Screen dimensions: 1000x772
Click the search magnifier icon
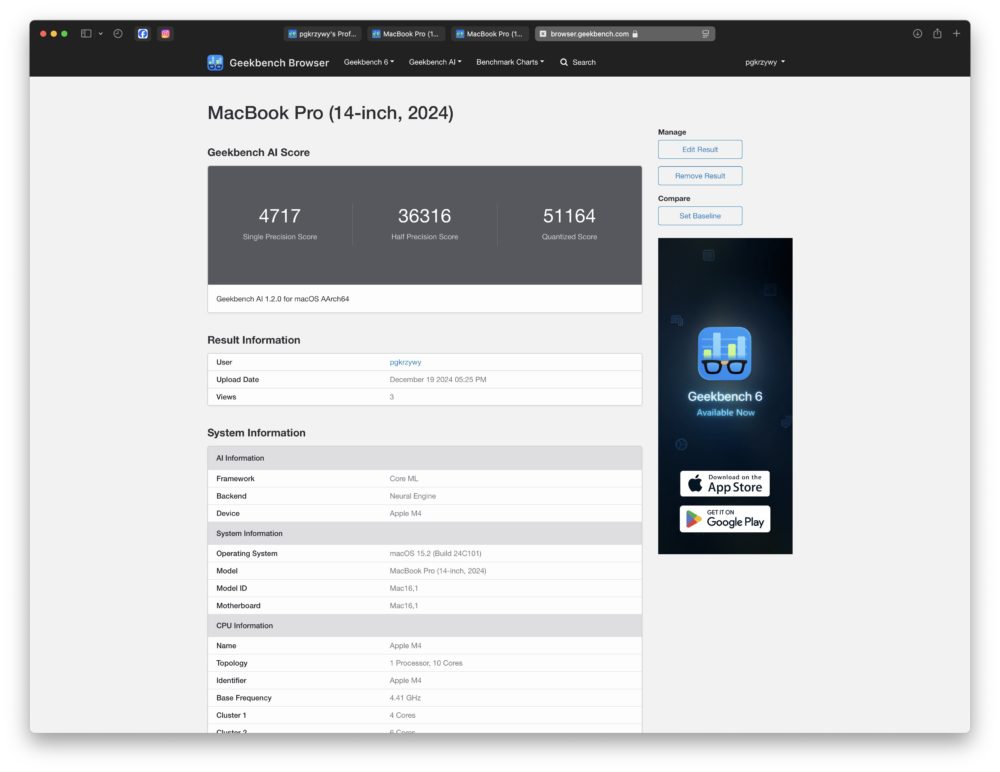click(564, 63)
